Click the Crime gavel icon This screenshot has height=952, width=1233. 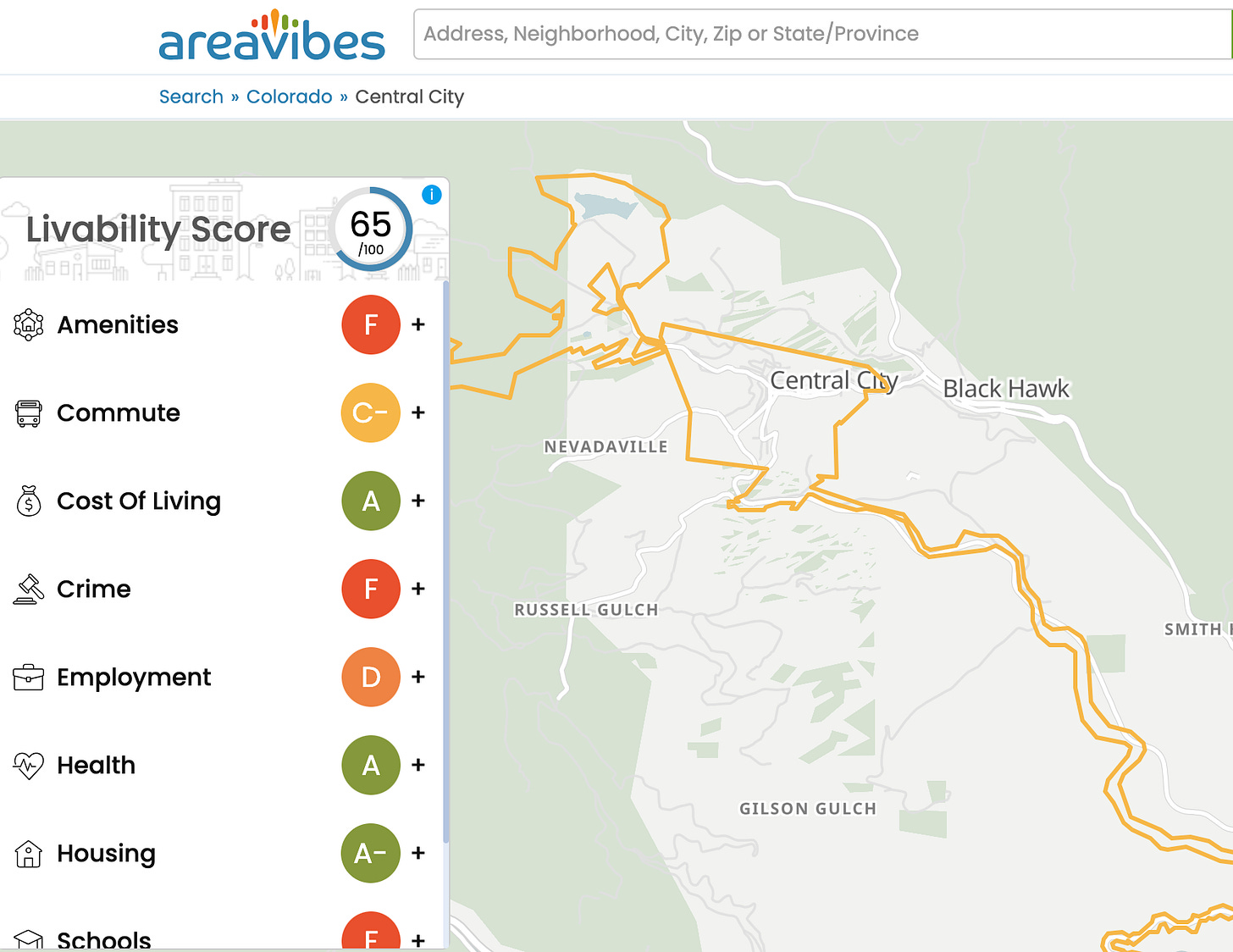pyautogui.click(x=29, y=589)
